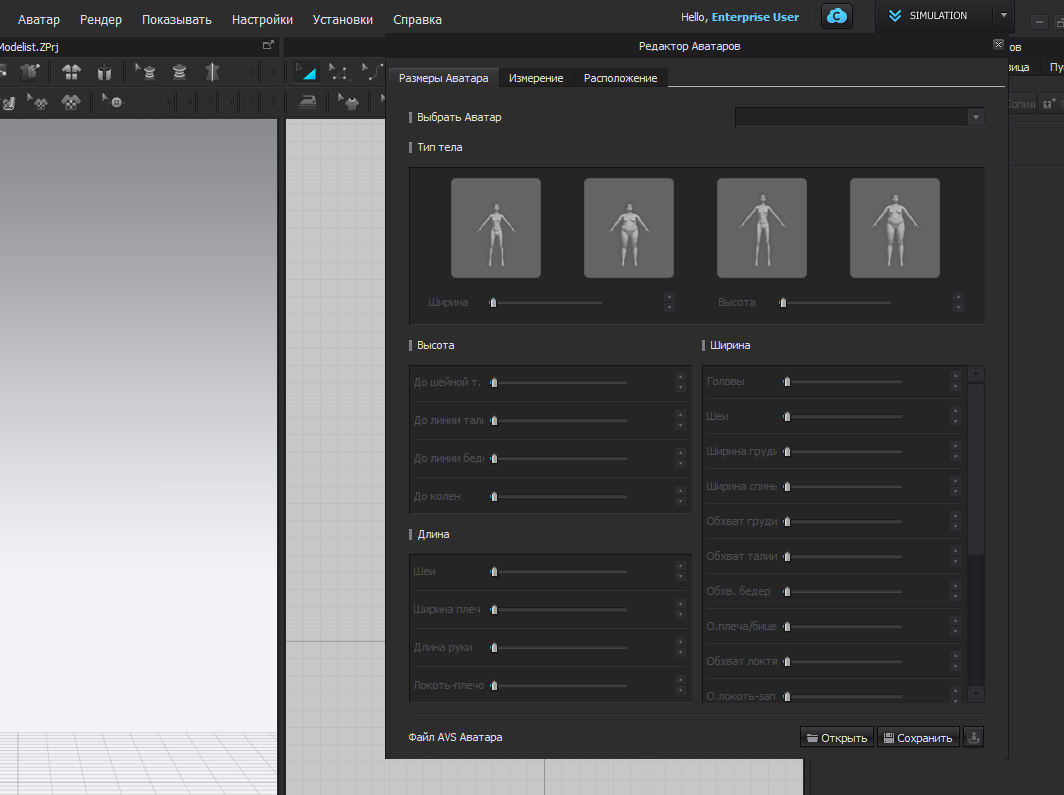Click the blue triangle edit pattern tool

(306, 72)
